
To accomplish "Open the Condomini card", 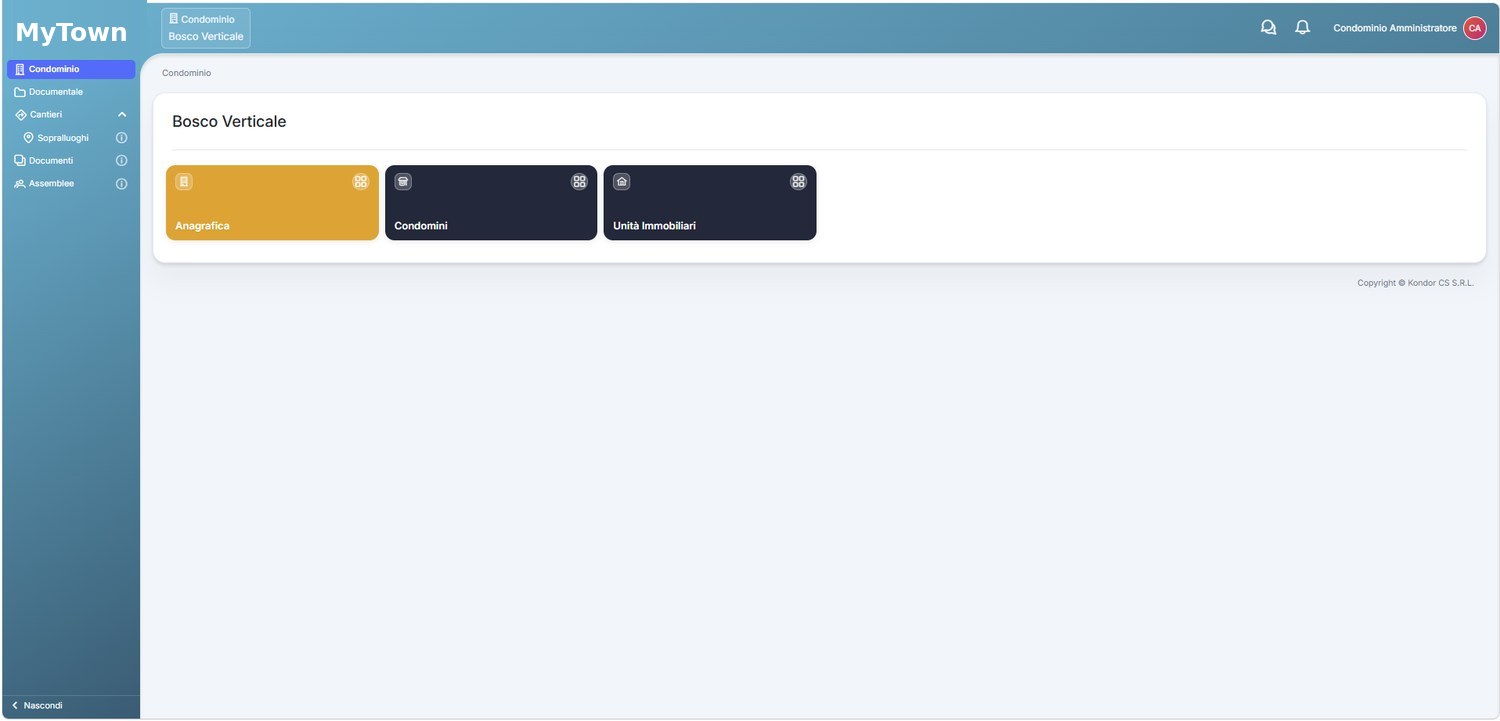I will coord(491,203).
